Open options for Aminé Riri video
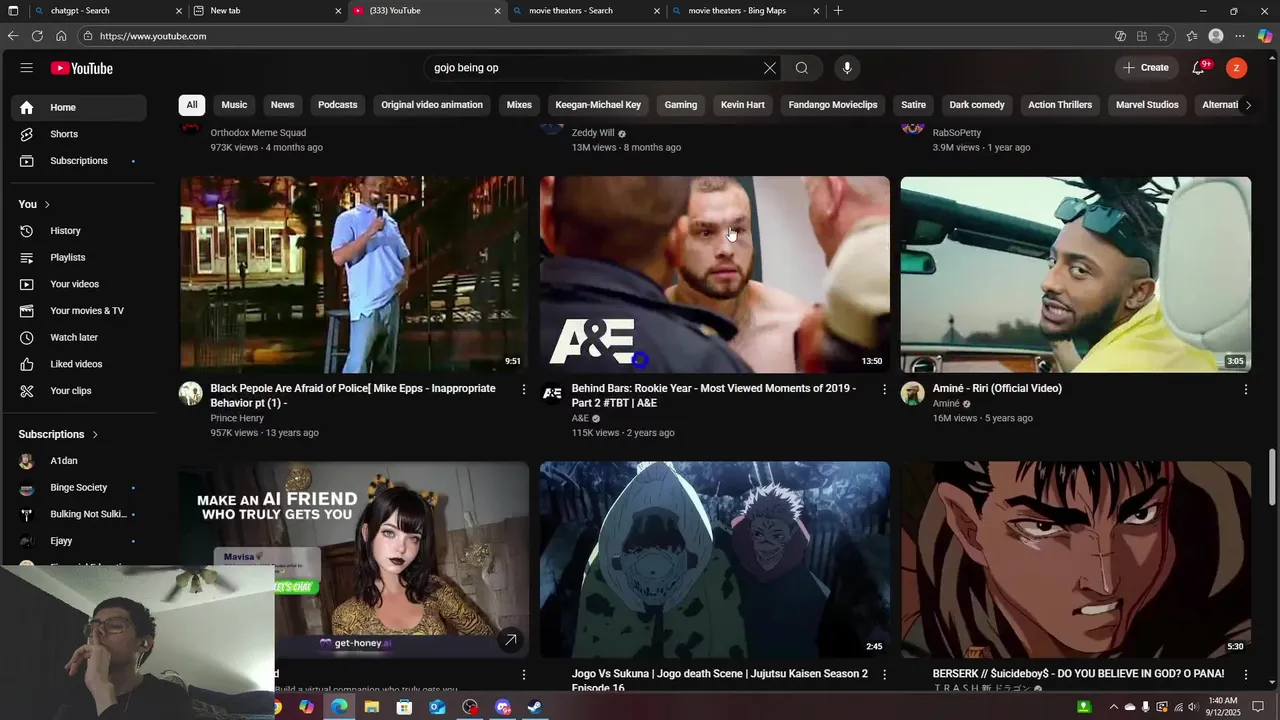The image size is (1280, 720). 1245,389
